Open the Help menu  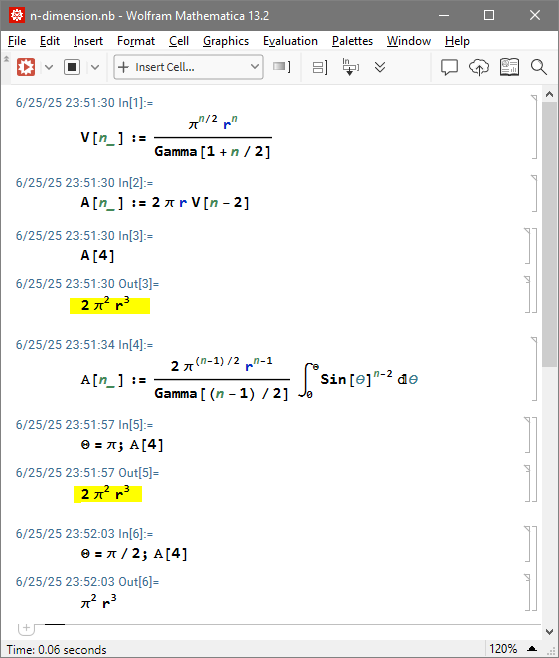tap(457, 41)
